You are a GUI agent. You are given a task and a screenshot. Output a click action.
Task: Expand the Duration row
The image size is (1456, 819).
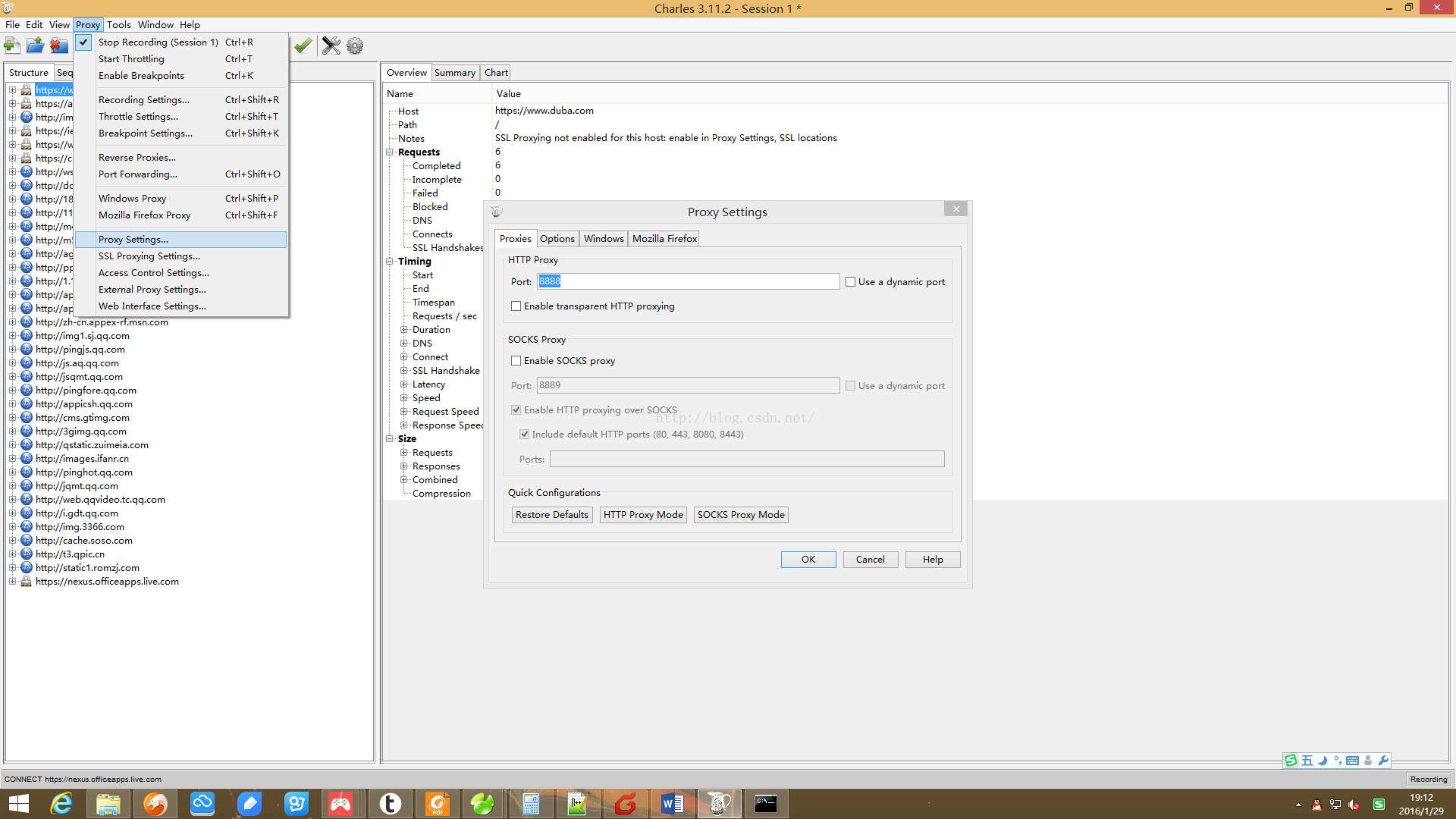point(404,330)
